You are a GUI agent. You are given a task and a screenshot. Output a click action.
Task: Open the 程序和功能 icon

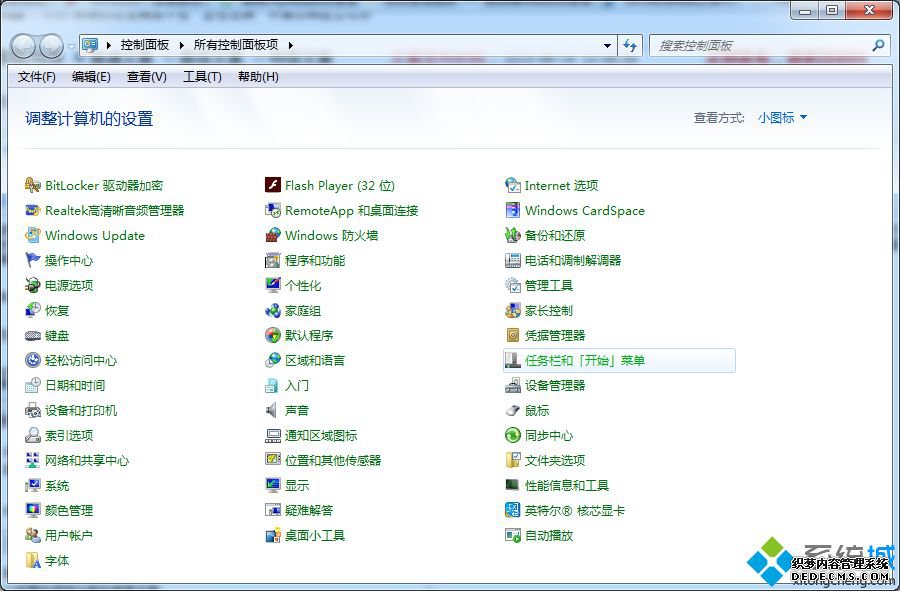tap(273, 260)
